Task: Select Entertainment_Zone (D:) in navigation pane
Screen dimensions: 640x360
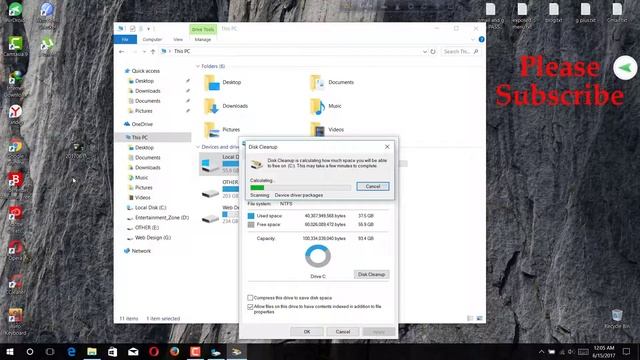Action: point(162,218)
